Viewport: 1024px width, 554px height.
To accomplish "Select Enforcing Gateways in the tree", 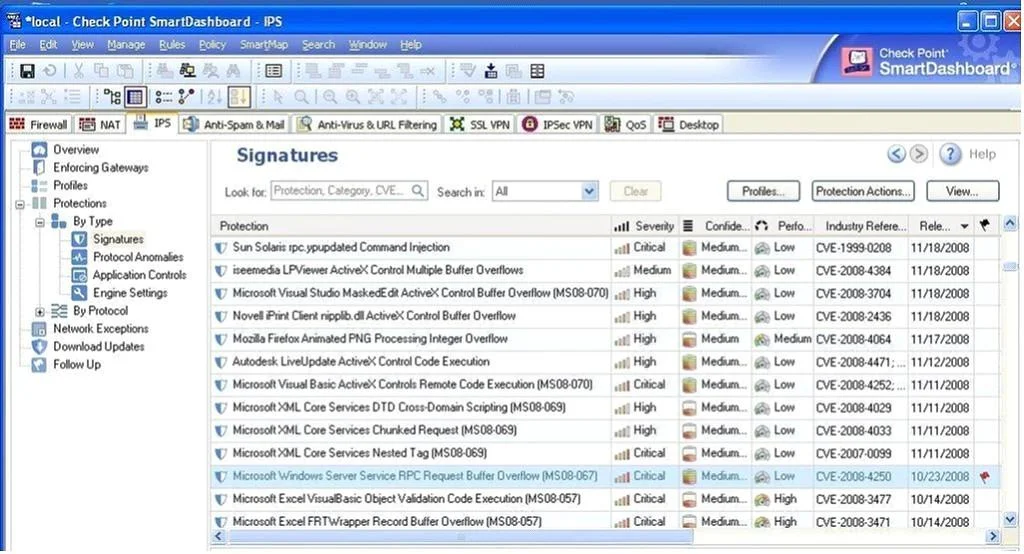I will (101, 167).
